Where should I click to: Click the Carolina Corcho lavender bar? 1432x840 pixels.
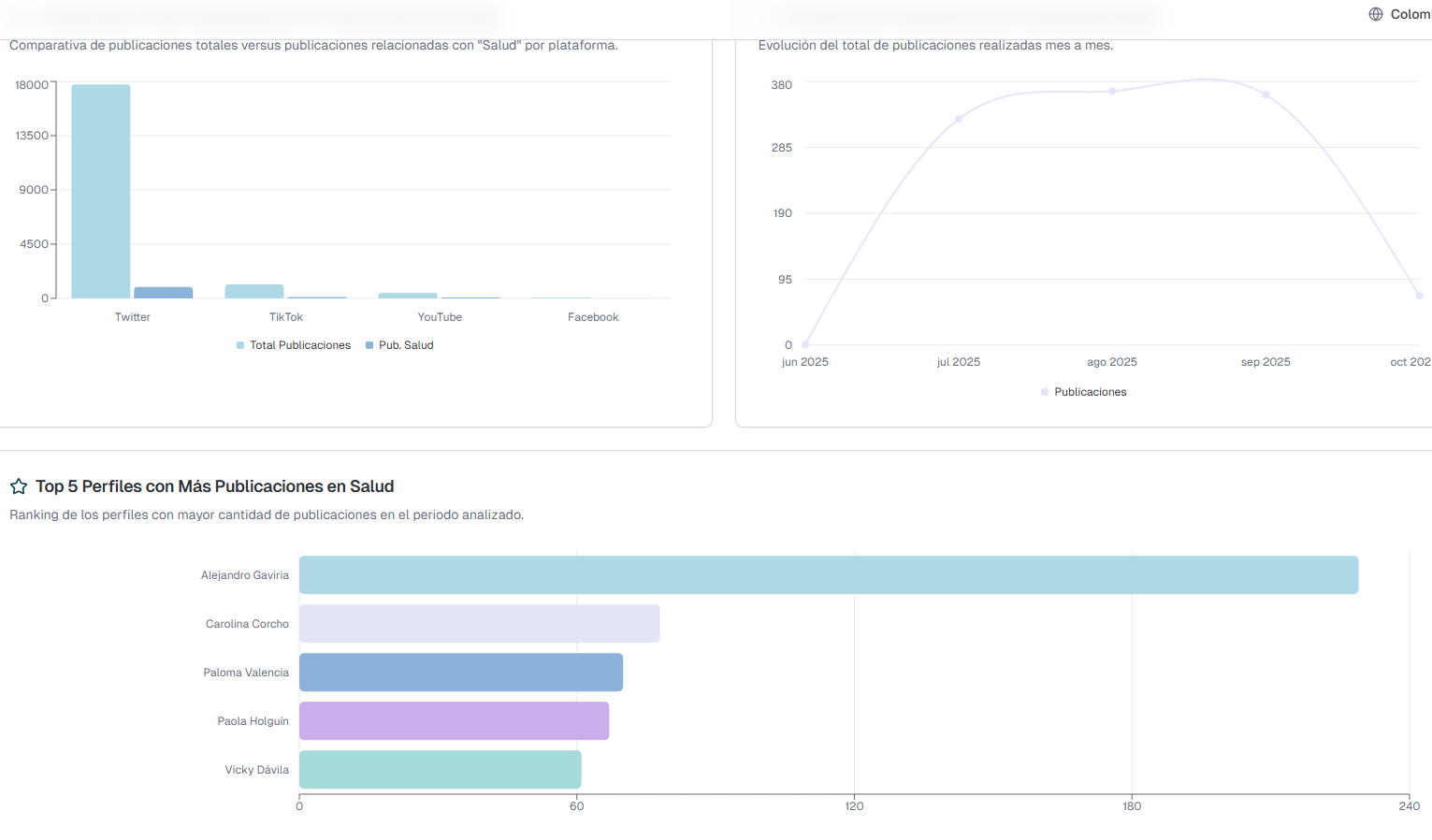tap(479, 624)
